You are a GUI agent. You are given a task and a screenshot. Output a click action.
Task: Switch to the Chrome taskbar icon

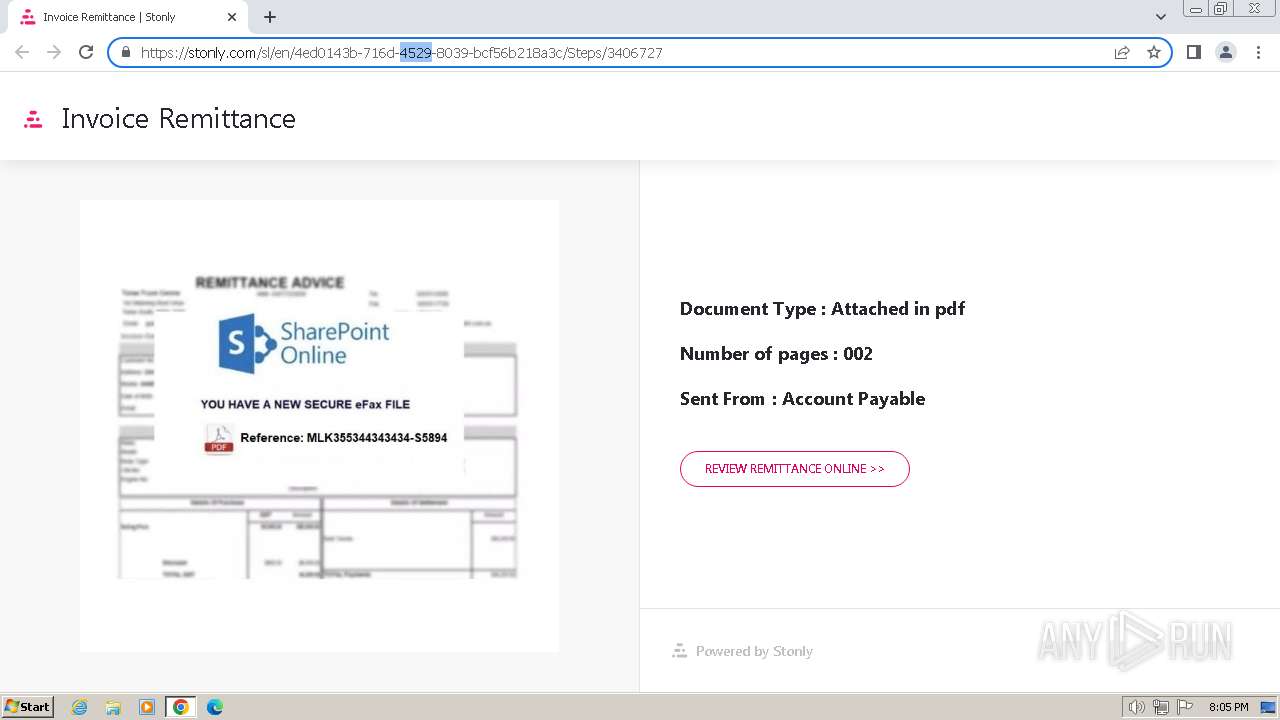pos(181,707)
